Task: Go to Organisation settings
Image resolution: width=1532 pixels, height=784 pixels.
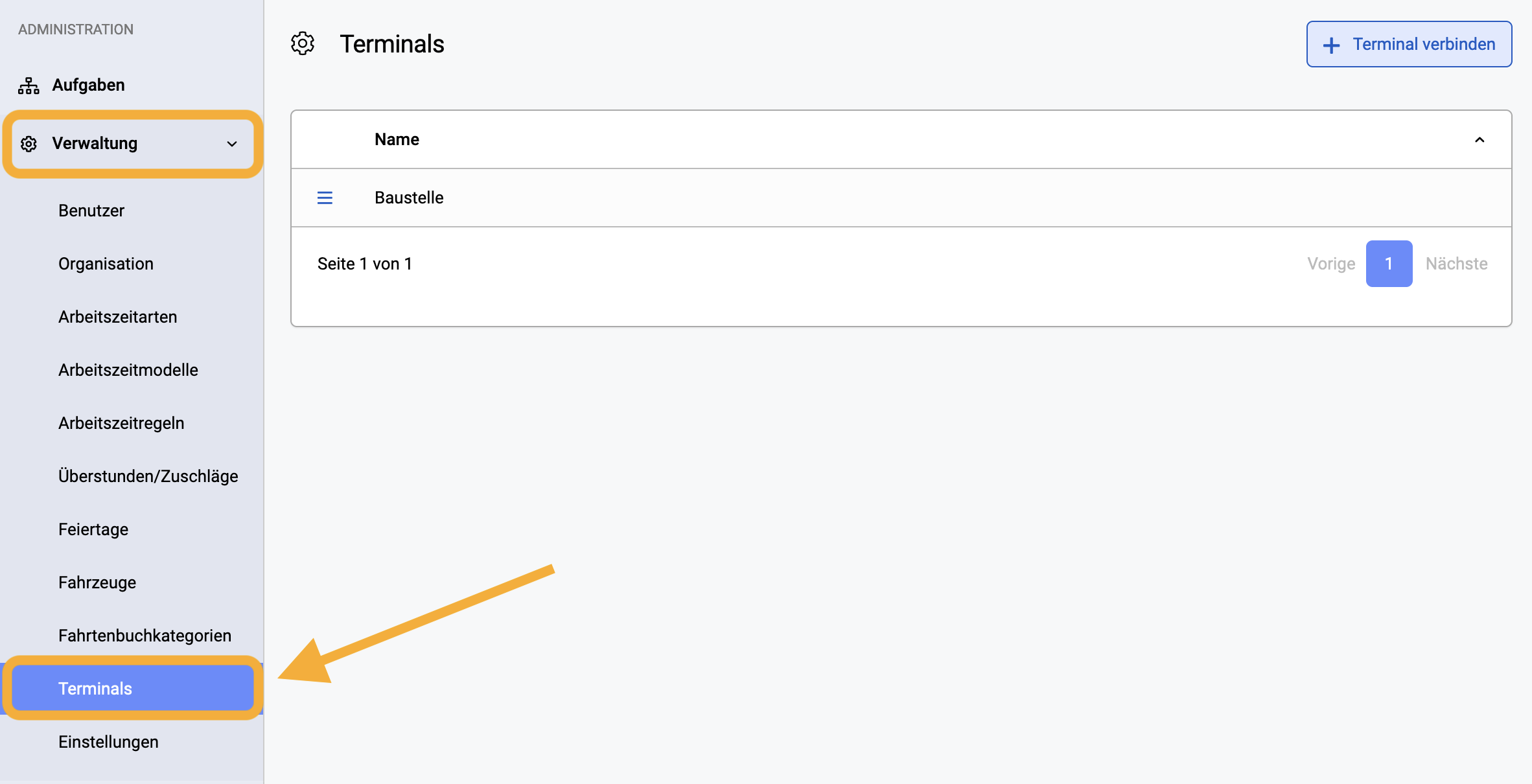Action: pos(106,264)
